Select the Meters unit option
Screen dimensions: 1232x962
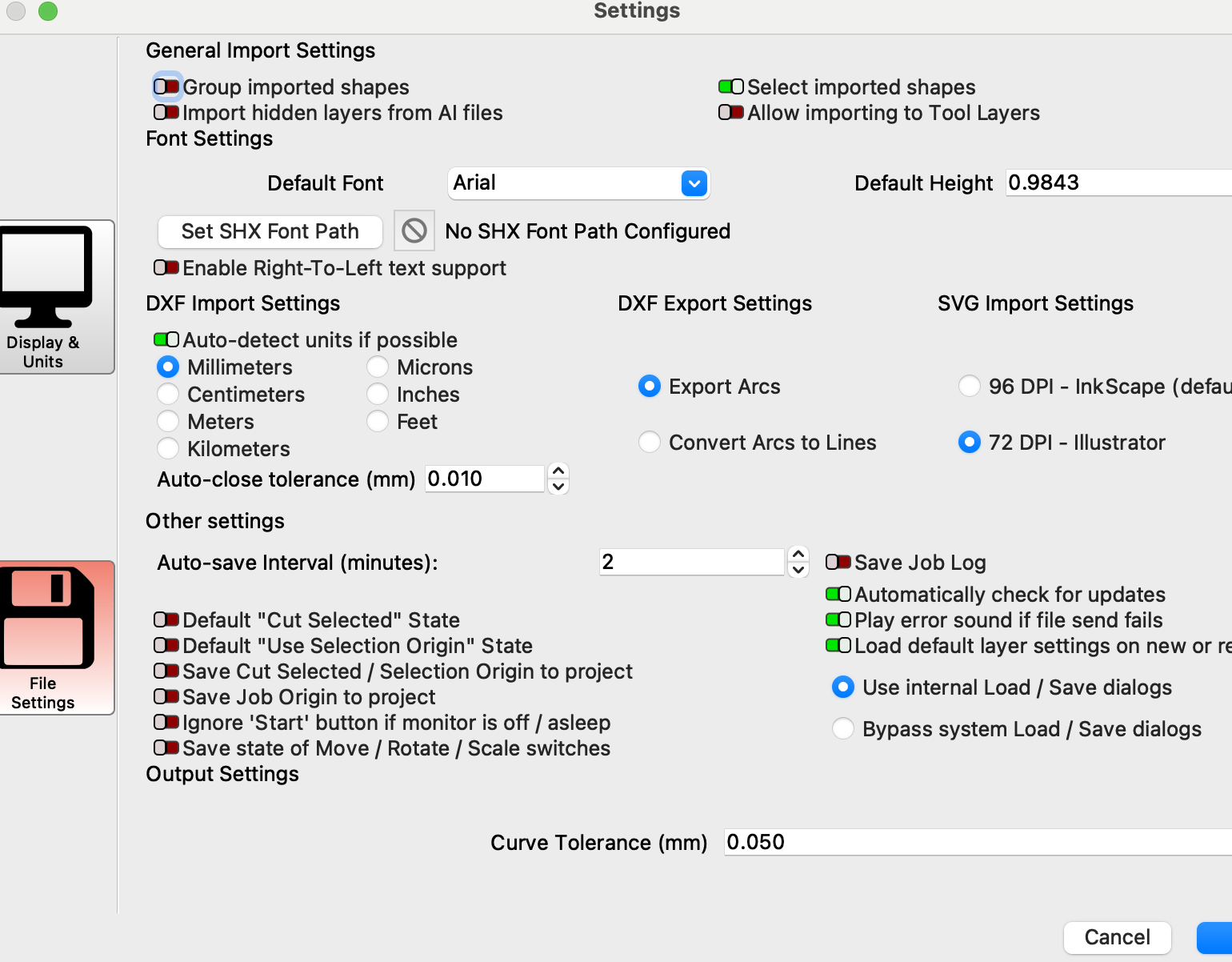coord(168,422)
